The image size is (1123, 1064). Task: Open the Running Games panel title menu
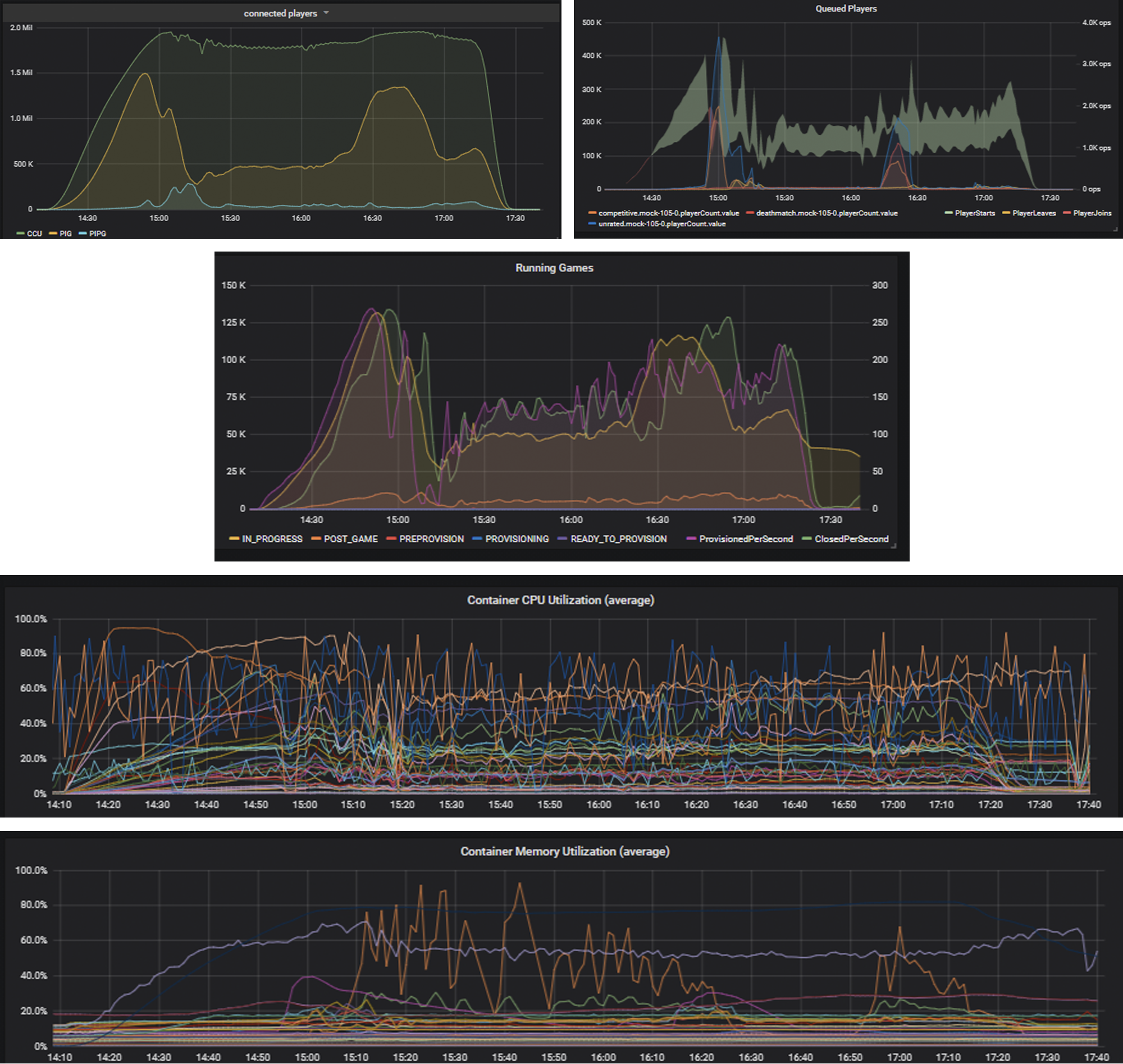click(554, 268)
